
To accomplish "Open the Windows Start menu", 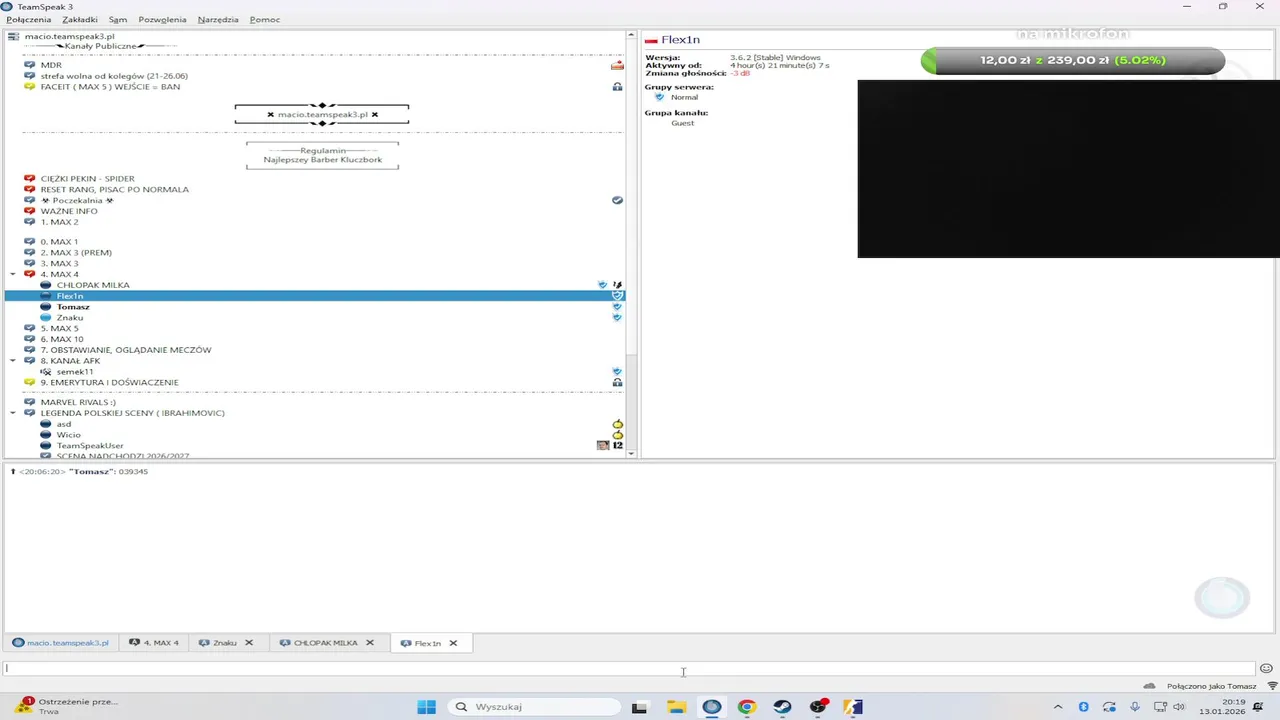I will pyautogui.click(x=426, y=707).
